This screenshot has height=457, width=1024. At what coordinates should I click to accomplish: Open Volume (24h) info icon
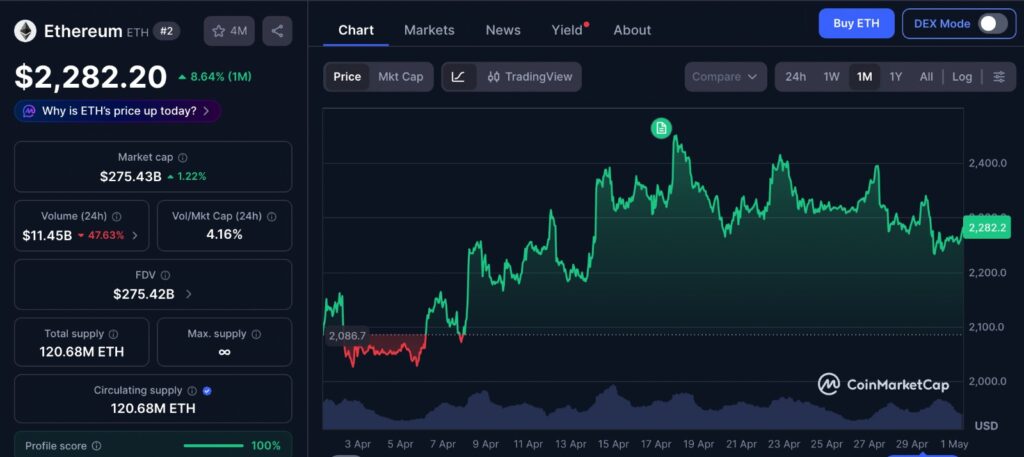[116, 216]
